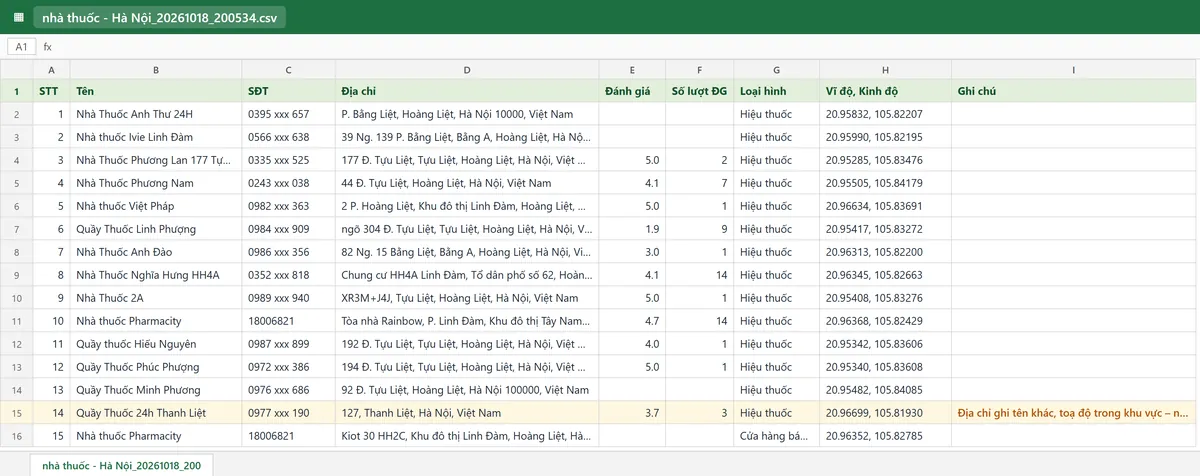The width and height of the screenshot is (1200, 476).
Task: Select phone cell 0395 xxx 657
Action: click(288, 114)
